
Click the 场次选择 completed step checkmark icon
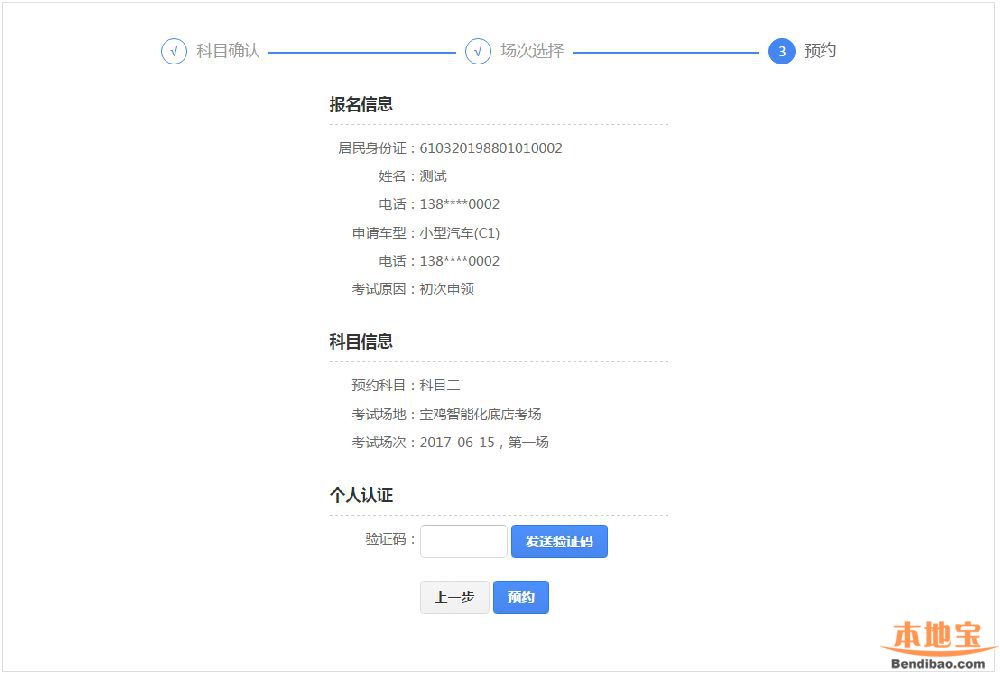pyautogui.click(x=478, y=51)
